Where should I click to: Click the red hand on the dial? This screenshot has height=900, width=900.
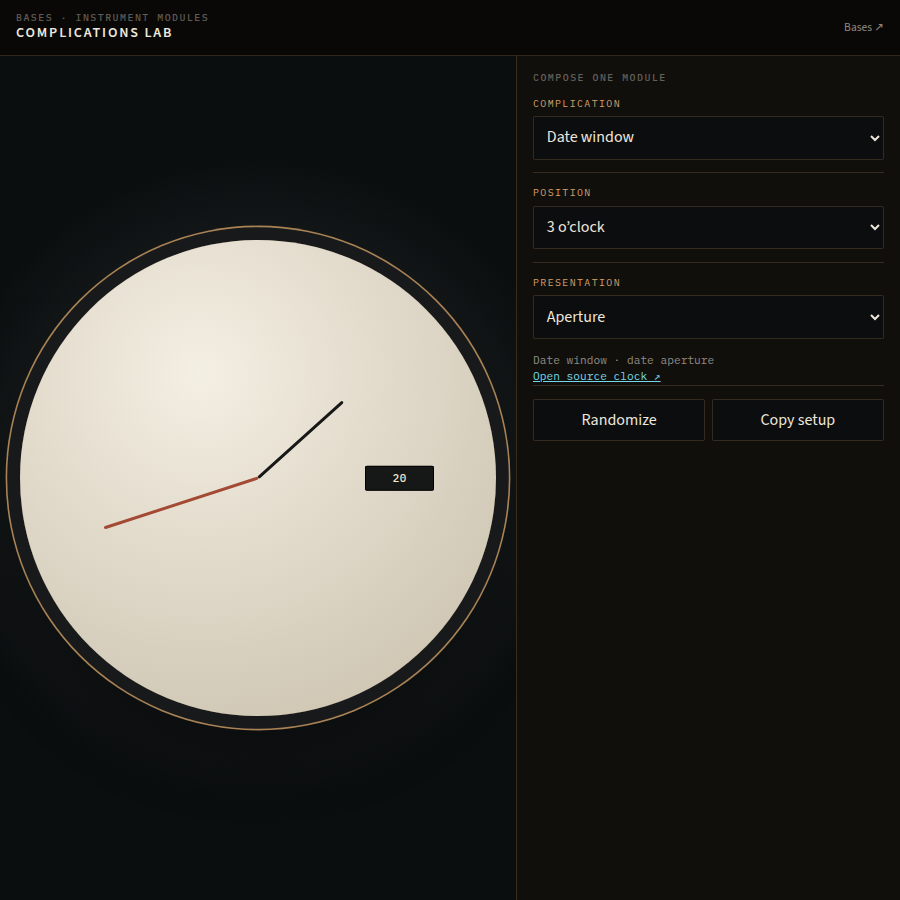click(x=181, y=503)
